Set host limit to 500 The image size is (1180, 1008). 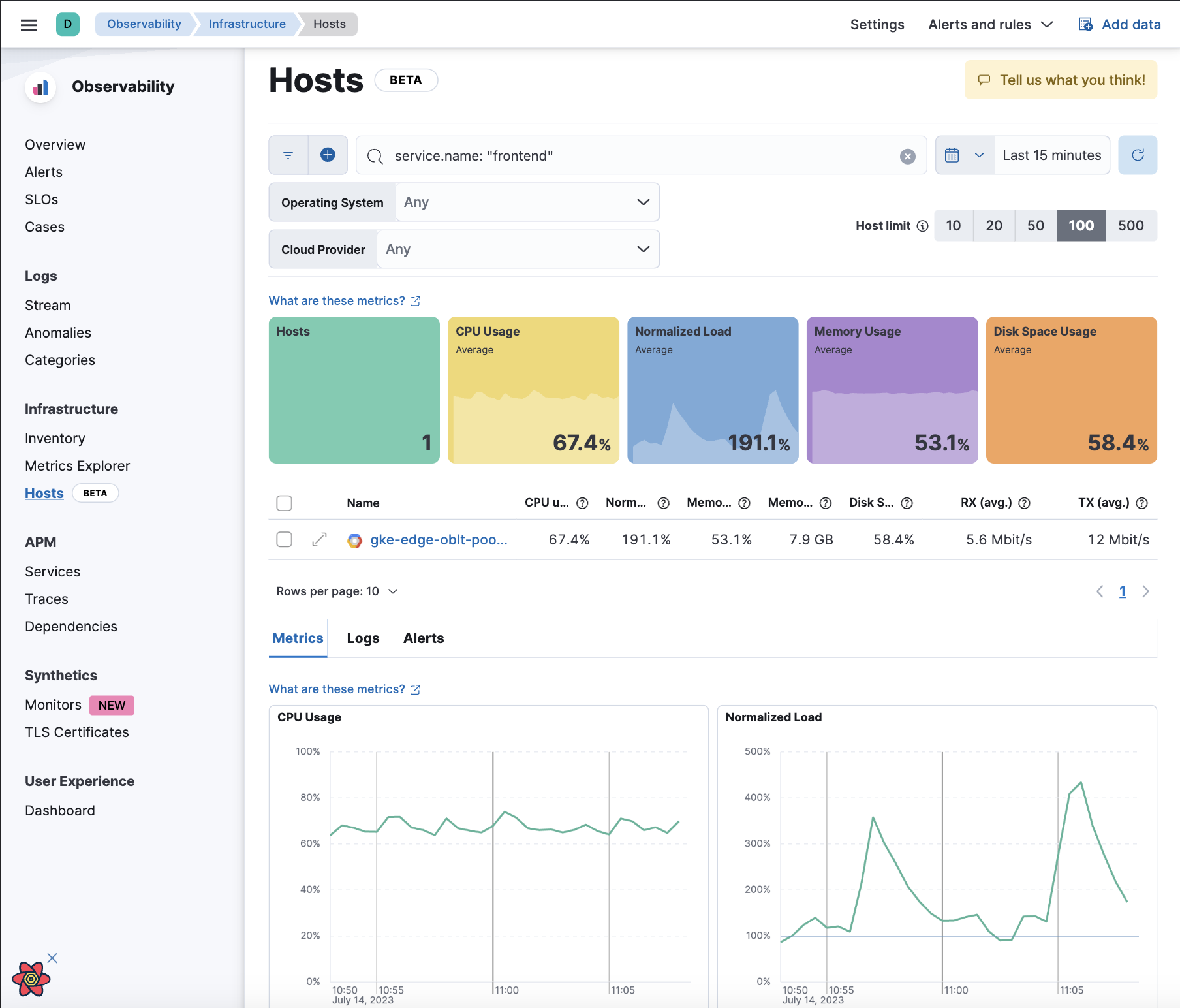click(x=1131, y=226)
